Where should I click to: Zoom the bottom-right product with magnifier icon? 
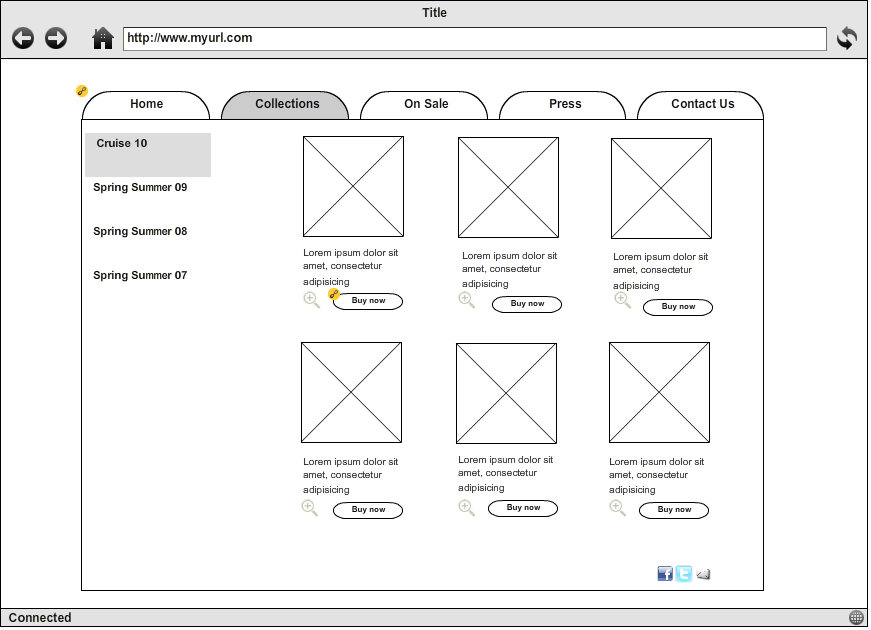click(x=618, y=508)
